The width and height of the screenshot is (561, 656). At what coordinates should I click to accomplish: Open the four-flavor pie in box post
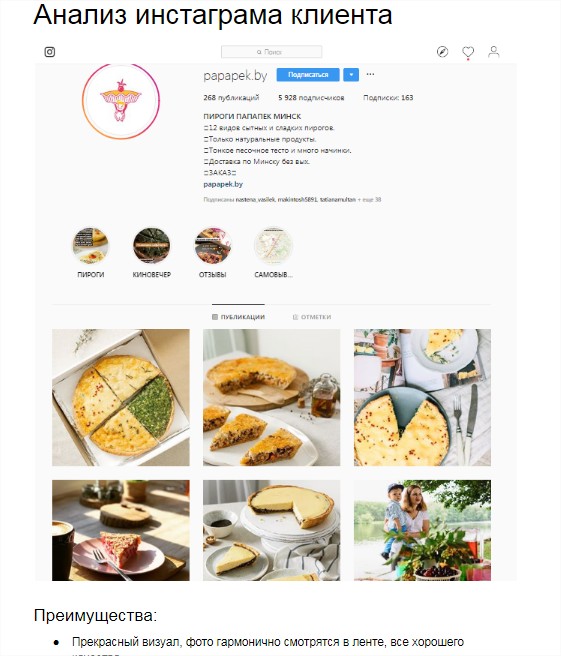(x=120, y=397)
